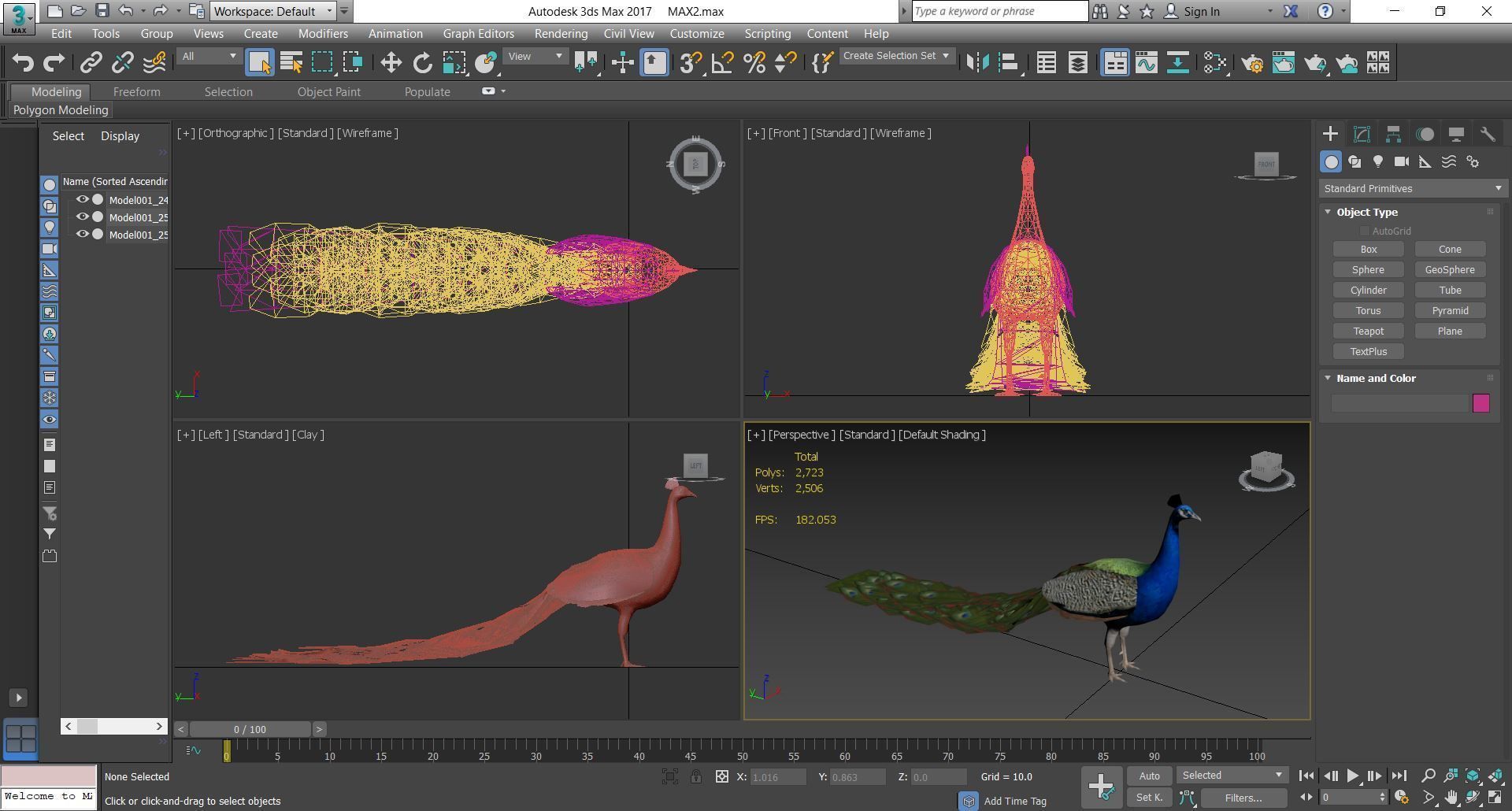Click the Plane primitive button
Image resolution: width=1512 pixels, height=811 pixels.
click(x=1450, y=331)
